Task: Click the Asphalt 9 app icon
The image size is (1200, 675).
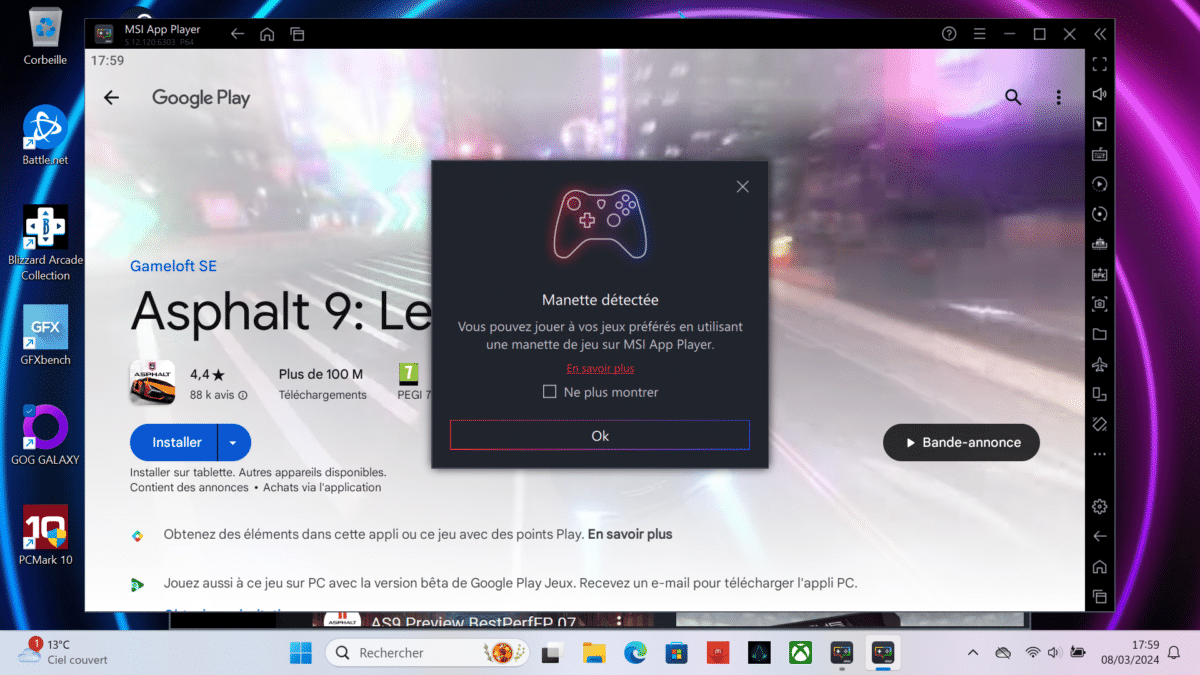Action: (x=152, y=382)
